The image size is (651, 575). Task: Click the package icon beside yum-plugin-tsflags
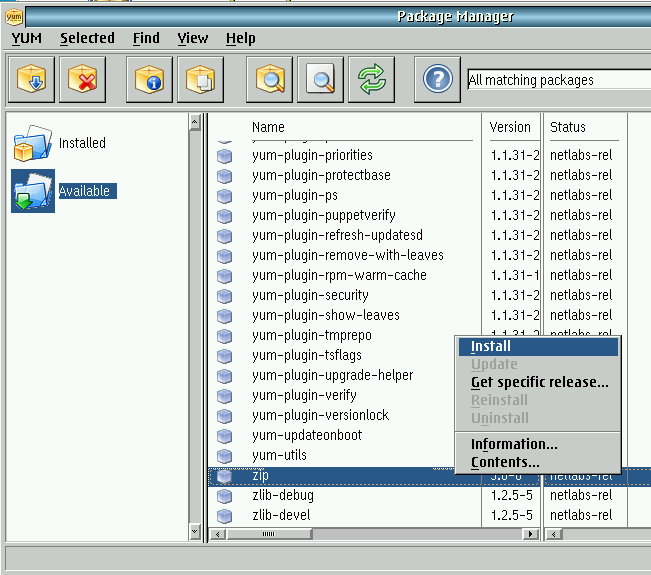(x=225, y=356)
